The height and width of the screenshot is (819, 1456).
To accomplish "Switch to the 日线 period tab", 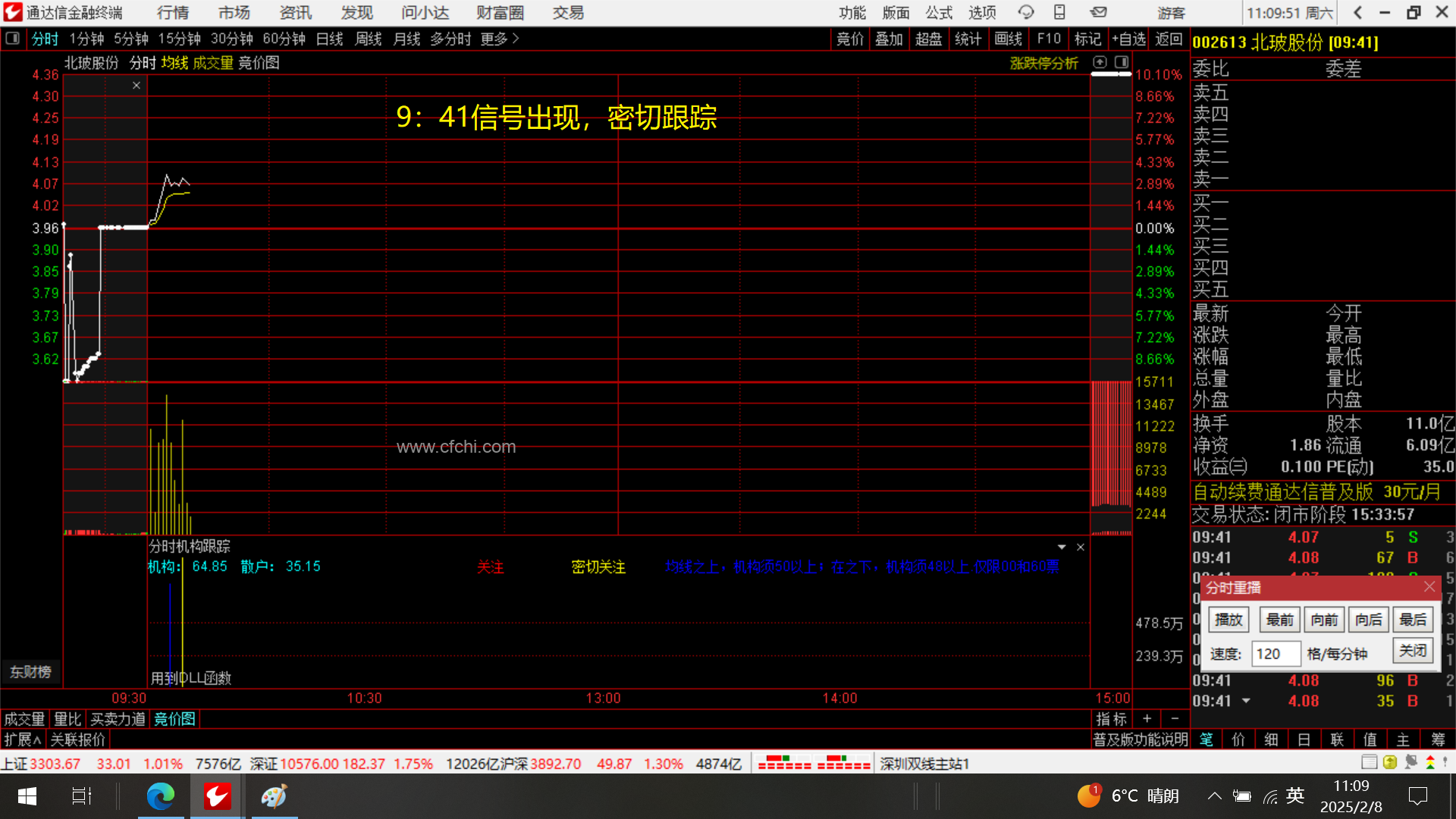I will pos(329,39).
